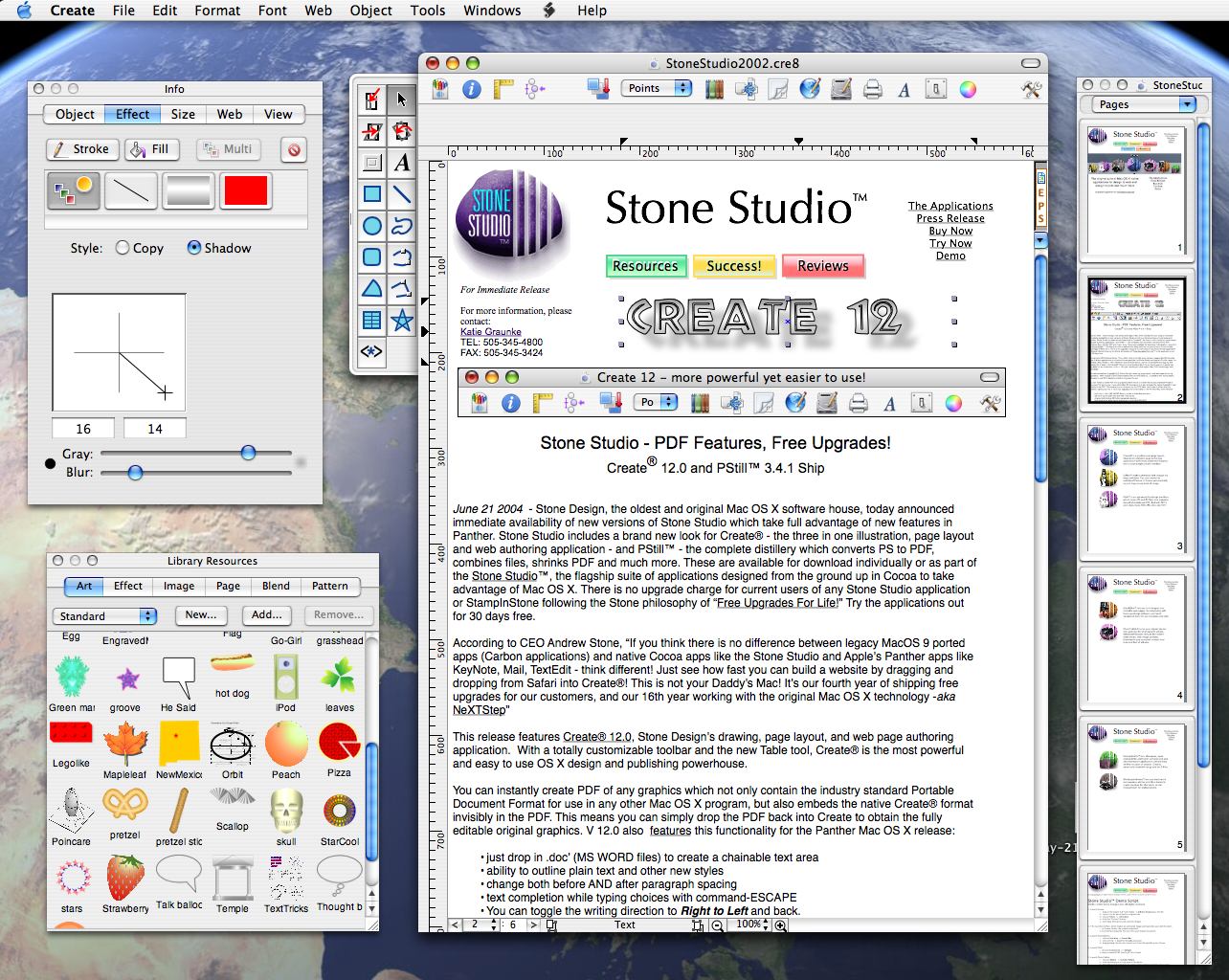Select the text tool (letter A) in palette
Viewport: 1229px width, 980px height.
(x=402, y=163)
